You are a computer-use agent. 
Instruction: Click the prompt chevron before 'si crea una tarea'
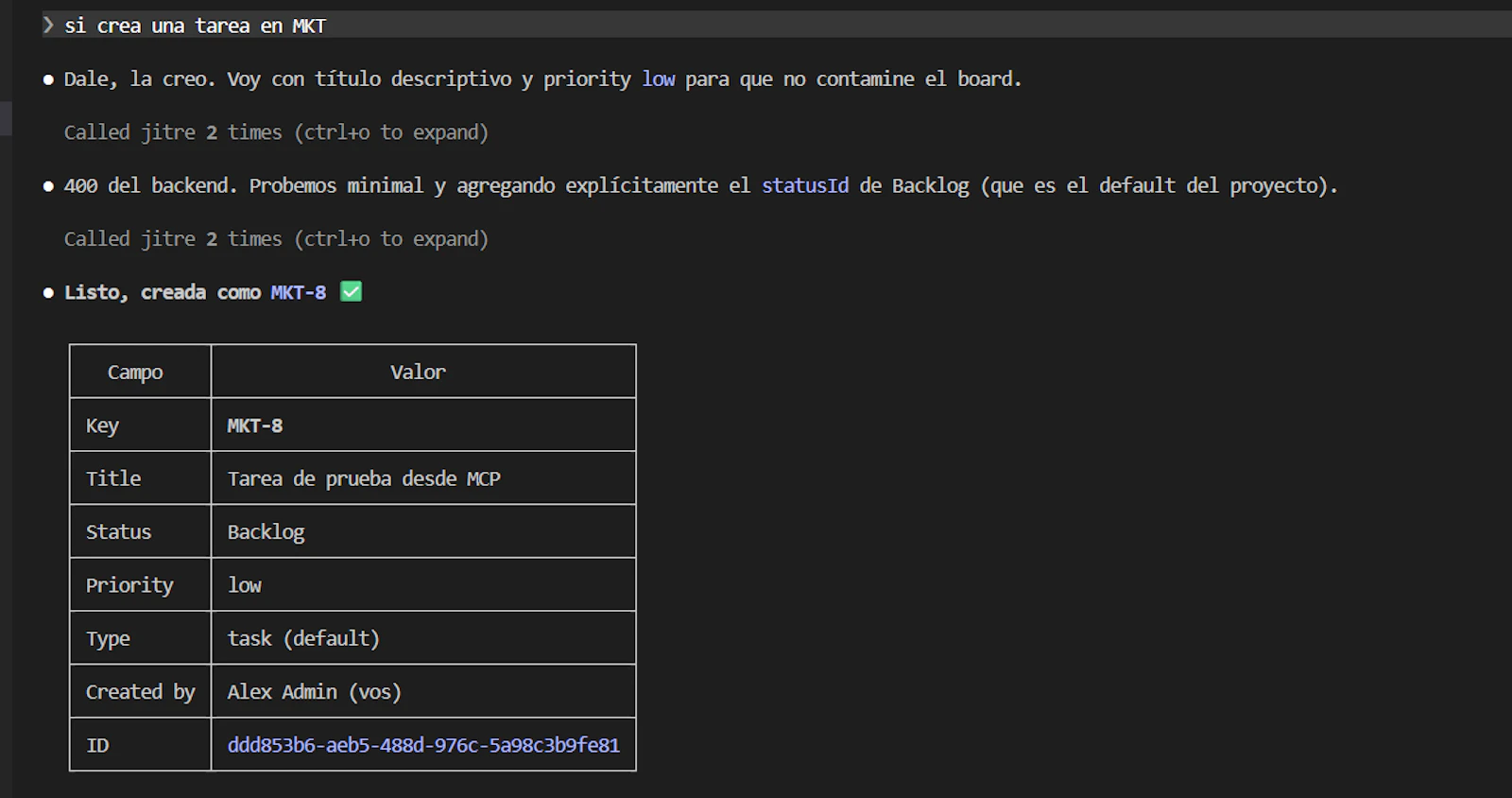[x=48, y=26]
